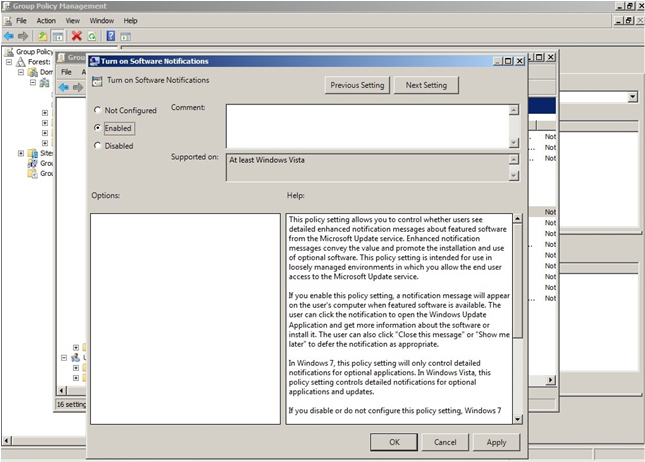
Task: Collapse the Forest tree node
Action: pos(9,62)
